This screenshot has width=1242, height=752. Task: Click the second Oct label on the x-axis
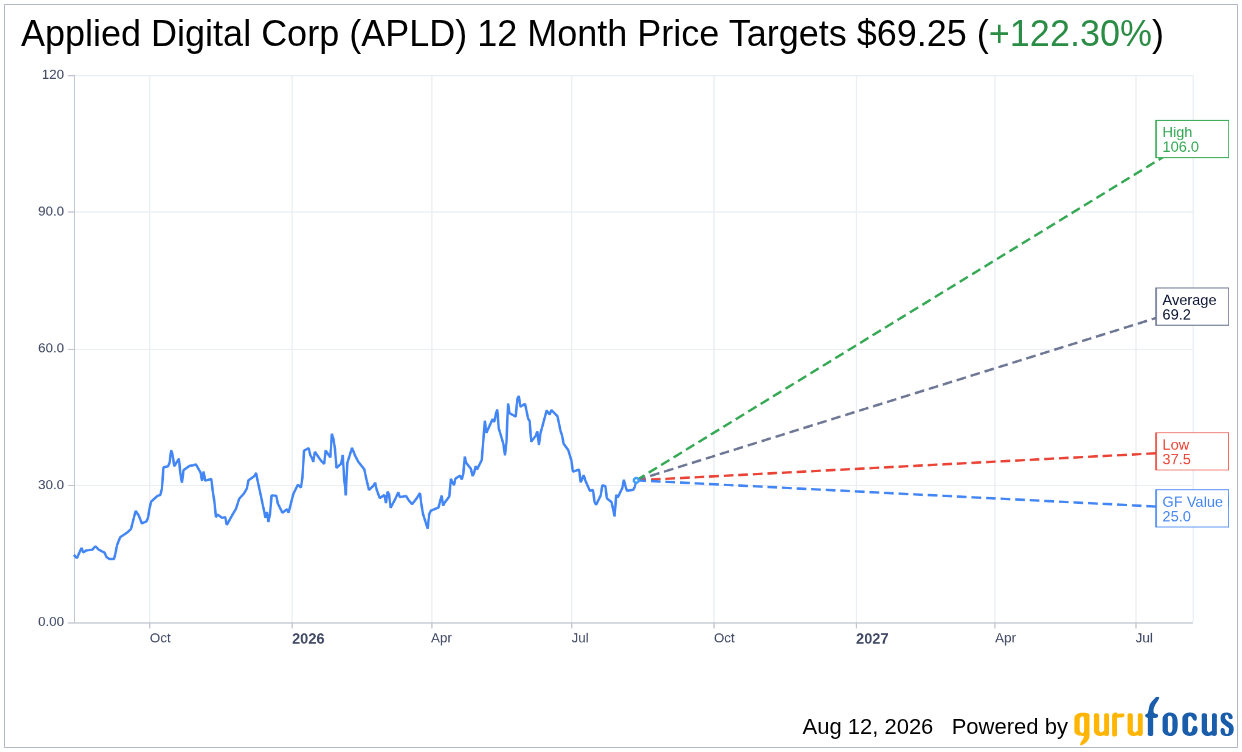tap(724, 638)
